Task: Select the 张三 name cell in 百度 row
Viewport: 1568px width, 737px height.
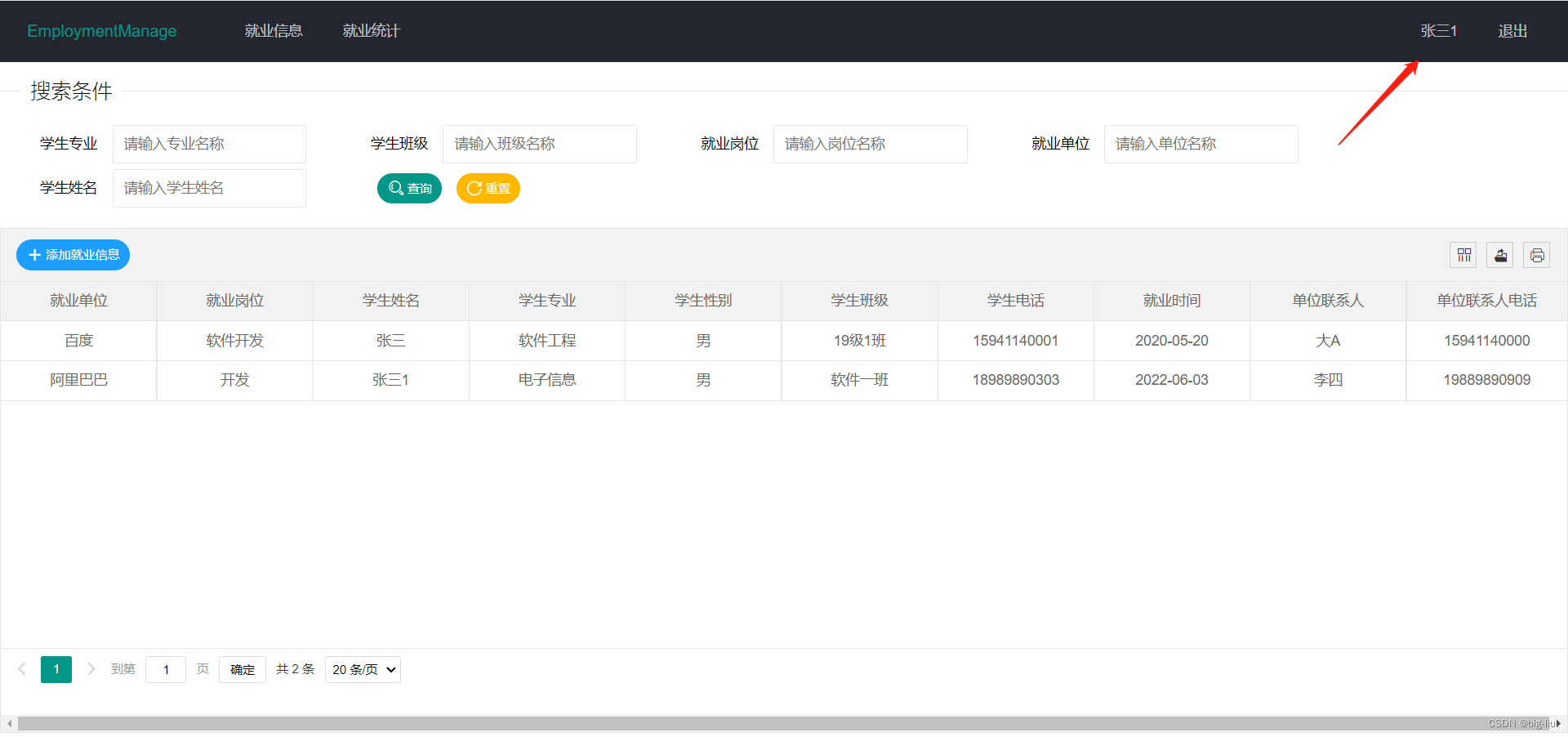Action: (391, 341)
